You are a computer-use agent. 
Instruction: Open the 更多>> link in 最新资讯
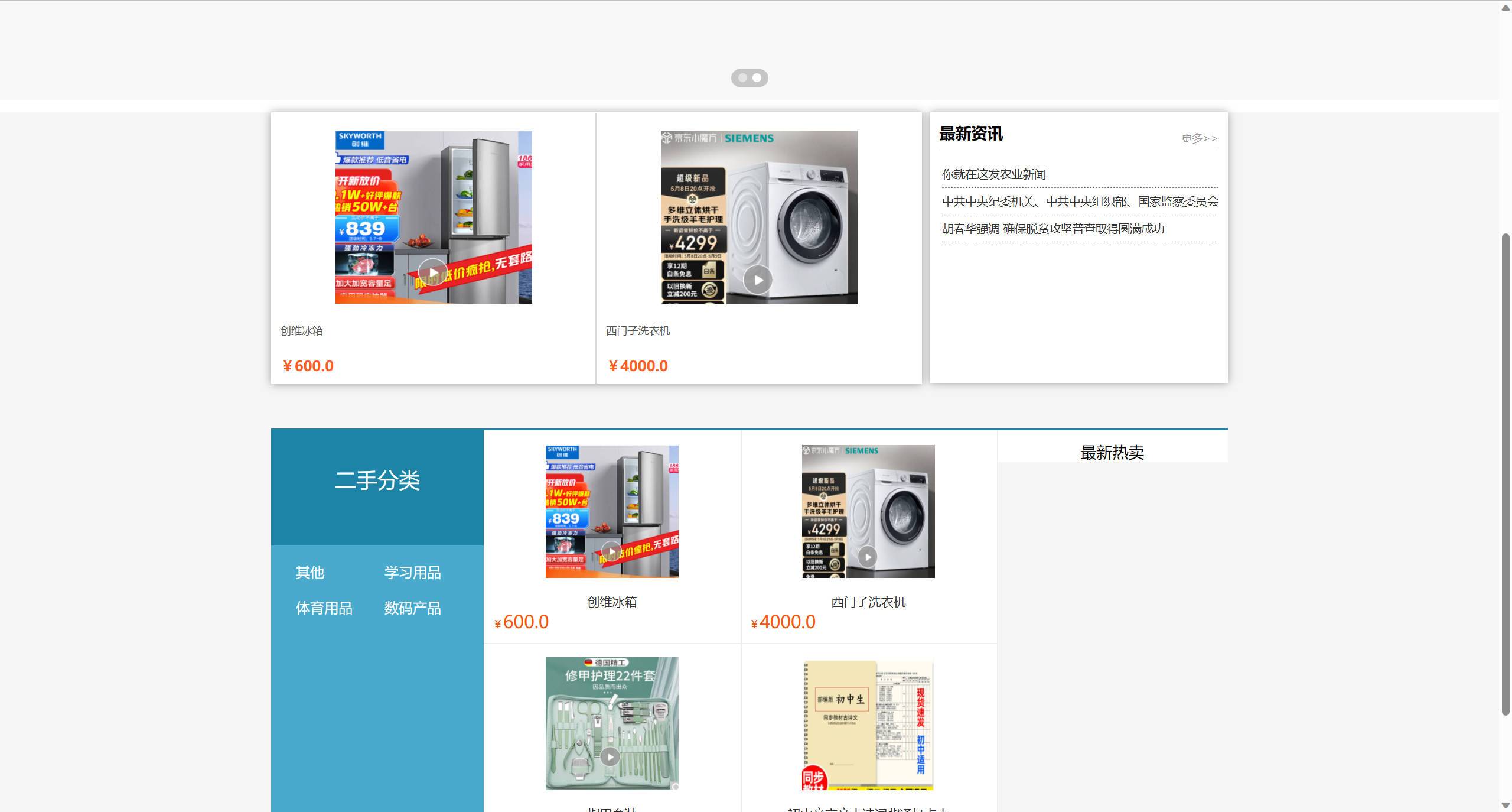[1198, 138]
